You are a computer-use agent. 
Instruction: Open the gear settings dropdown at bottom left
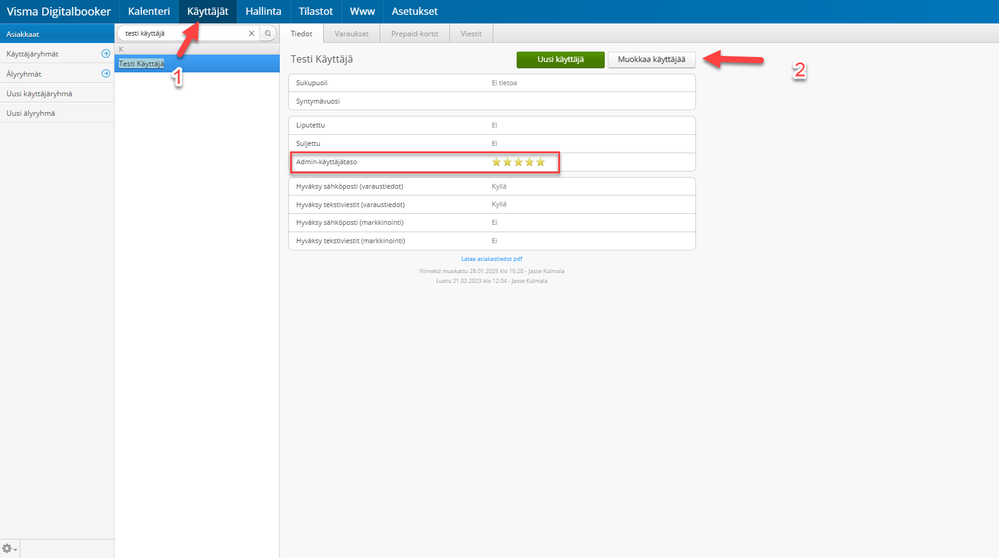(9, 548)
